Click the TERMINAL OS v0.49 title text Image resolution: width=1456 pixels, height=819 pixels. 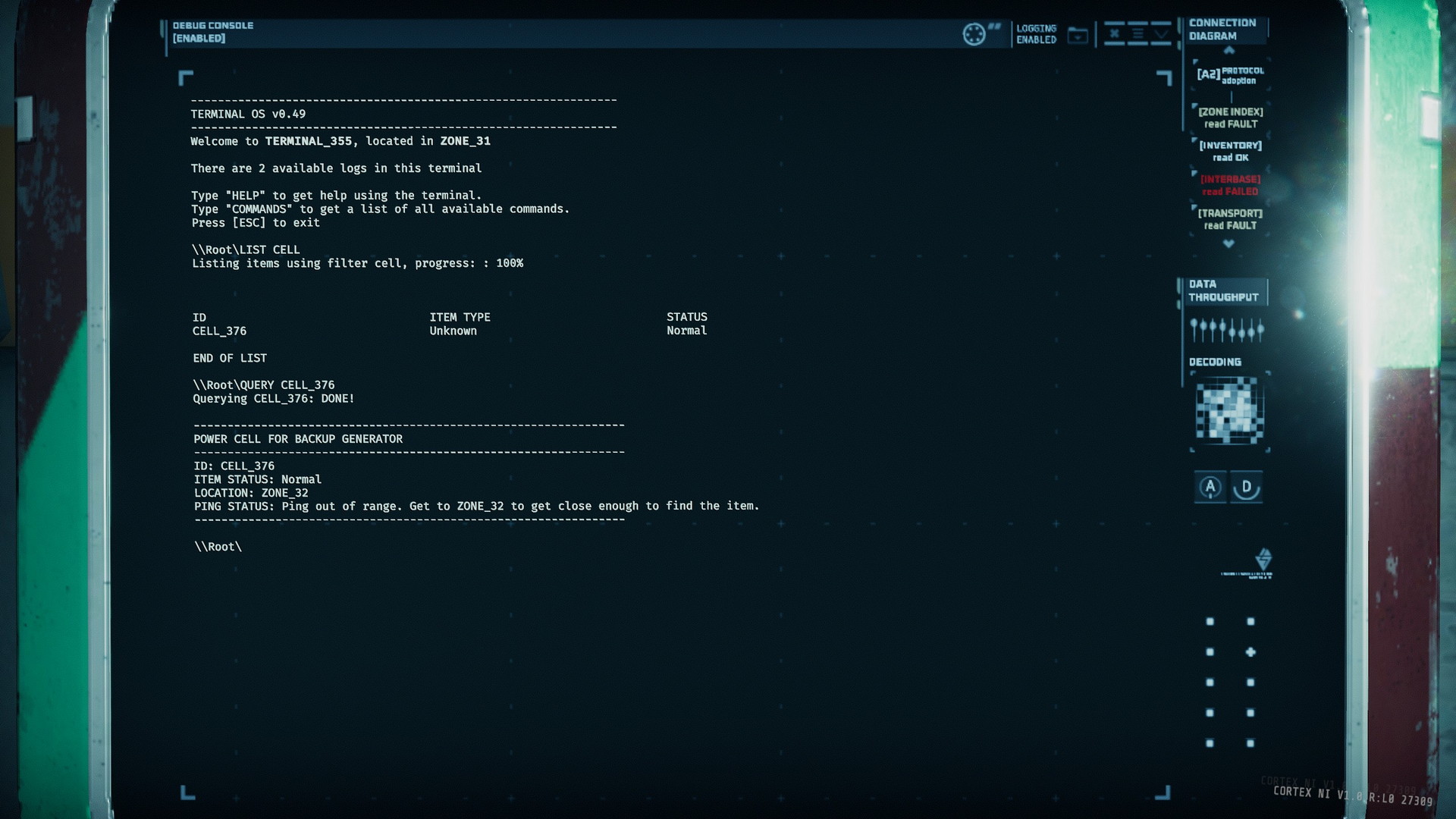[x=248, y=115]
